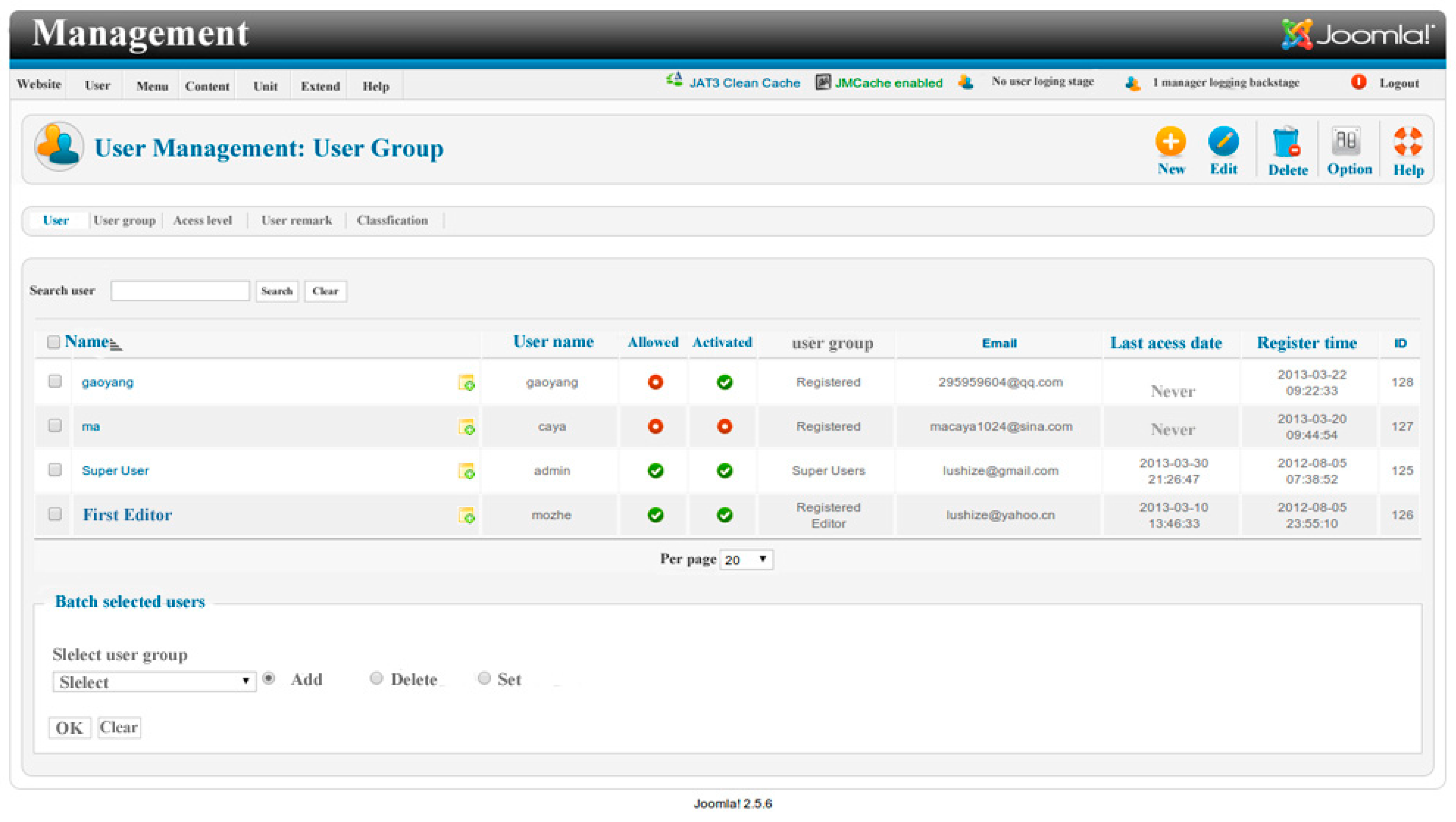This screenshot has height=822, width=1456.
Task: Switch to the Acess level tab
Action: pos(202,220)
